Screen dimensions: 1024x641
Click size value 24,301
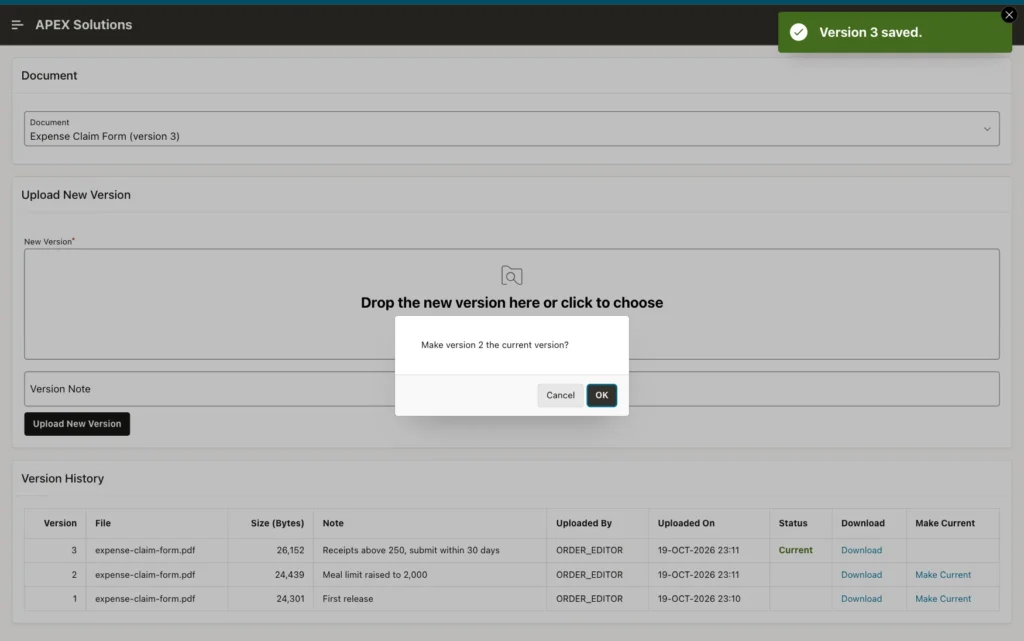(x=290, y=599)
